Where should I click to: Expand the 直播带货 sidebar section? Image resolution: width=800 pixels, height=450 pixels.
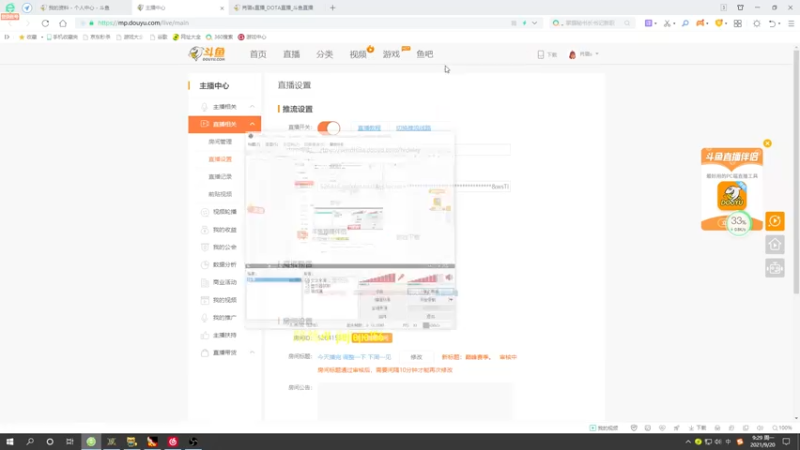[252, 353]
